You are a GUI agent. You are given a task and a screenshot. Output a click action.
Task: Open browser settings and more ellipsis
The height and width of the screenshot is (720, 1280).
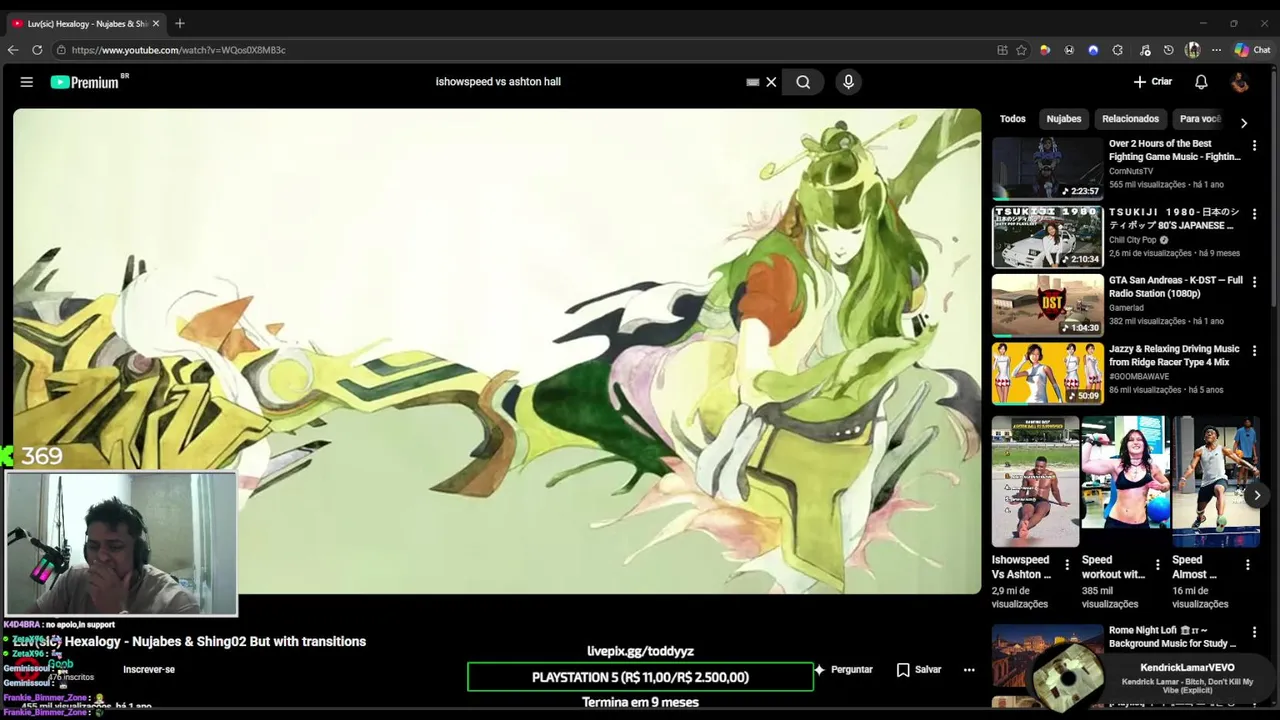coord(1216,50)
